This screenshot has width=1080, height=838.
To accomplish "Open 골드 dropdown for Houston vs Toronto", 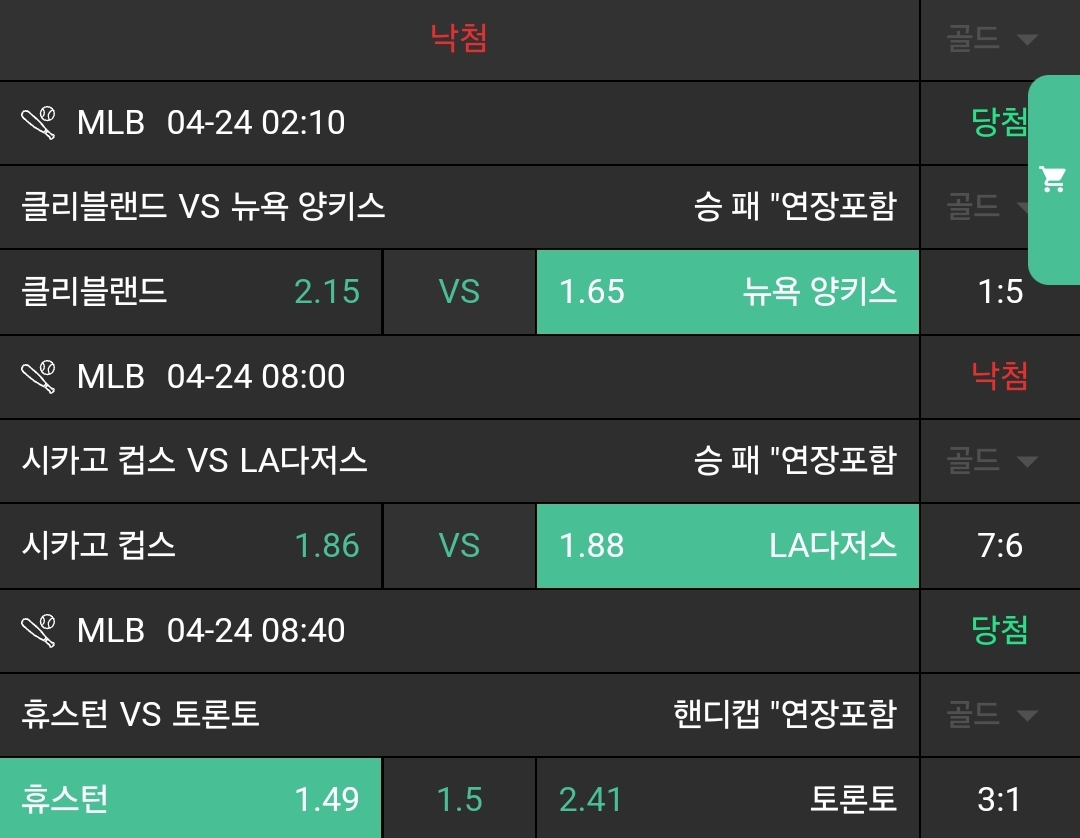I will pos(992,715).
